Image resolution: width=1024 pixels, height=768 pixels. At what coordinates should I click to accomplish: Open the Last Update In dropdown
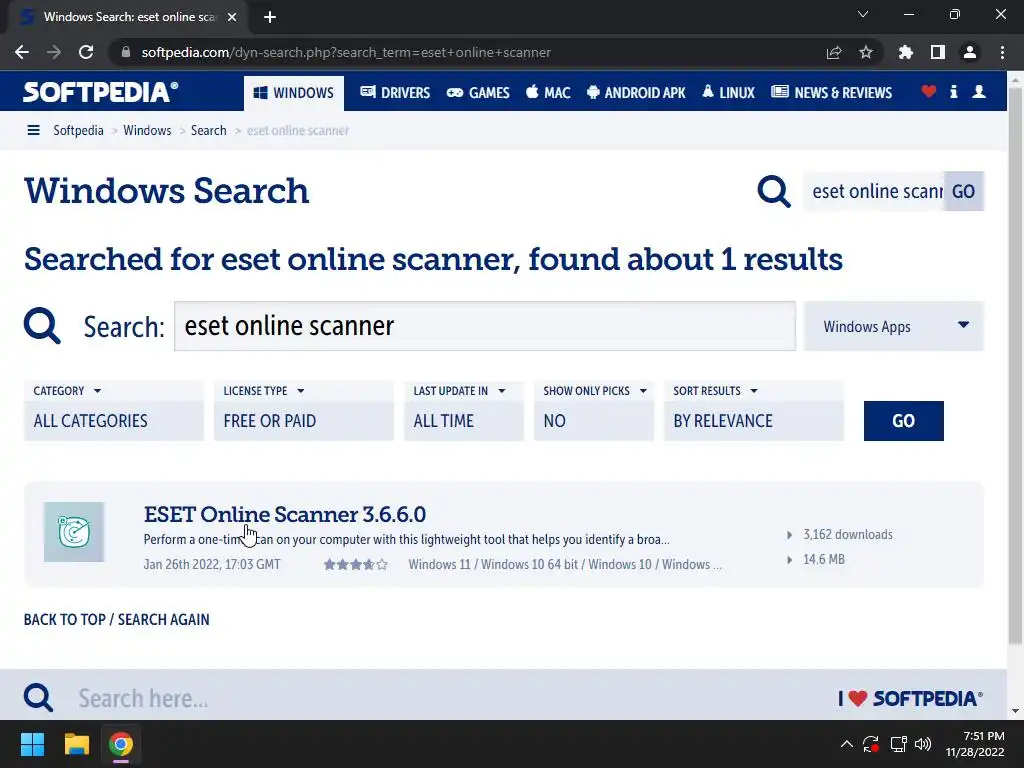(x=464, y=411)
